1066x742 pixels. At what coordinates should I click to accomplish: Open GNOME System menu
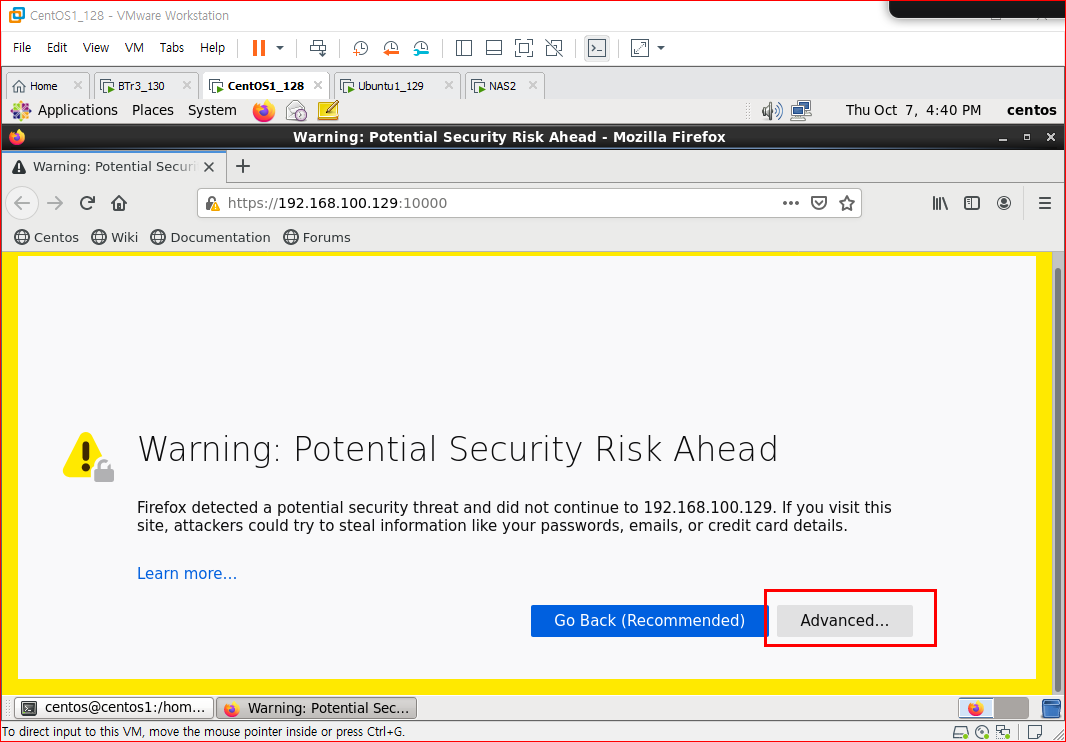(212, 110)
